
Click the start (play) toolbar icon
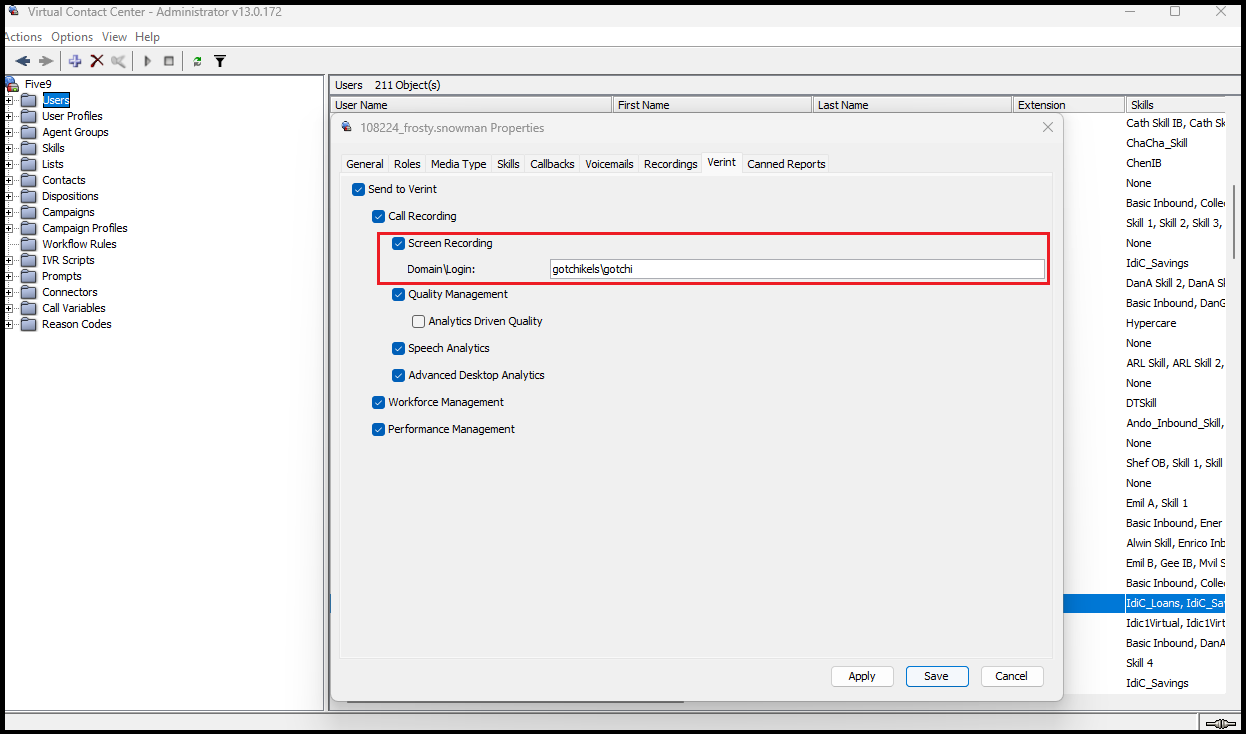coord(146,60)
